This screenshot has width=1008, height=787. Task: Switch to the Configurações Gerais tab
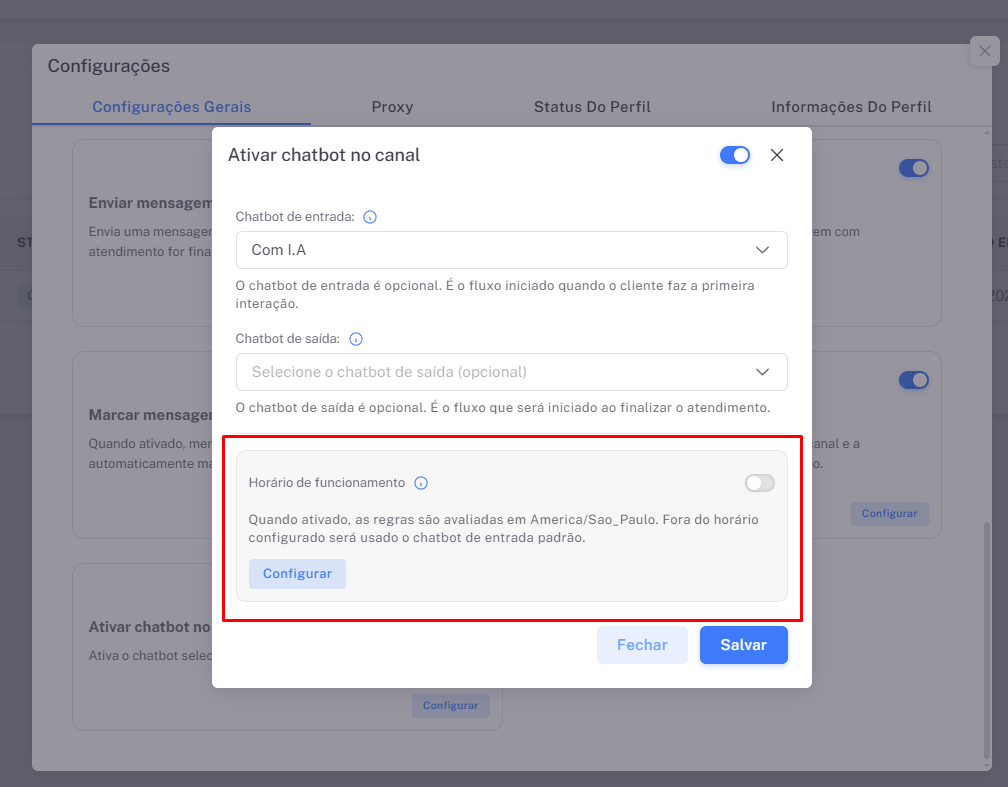(x=172, y=107)
